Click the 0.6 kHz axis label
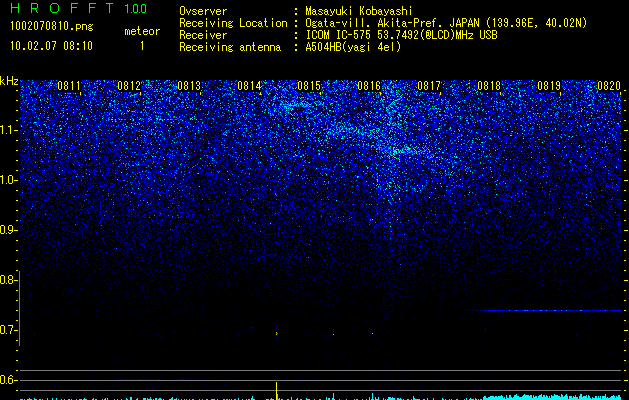 click(7, 380)
